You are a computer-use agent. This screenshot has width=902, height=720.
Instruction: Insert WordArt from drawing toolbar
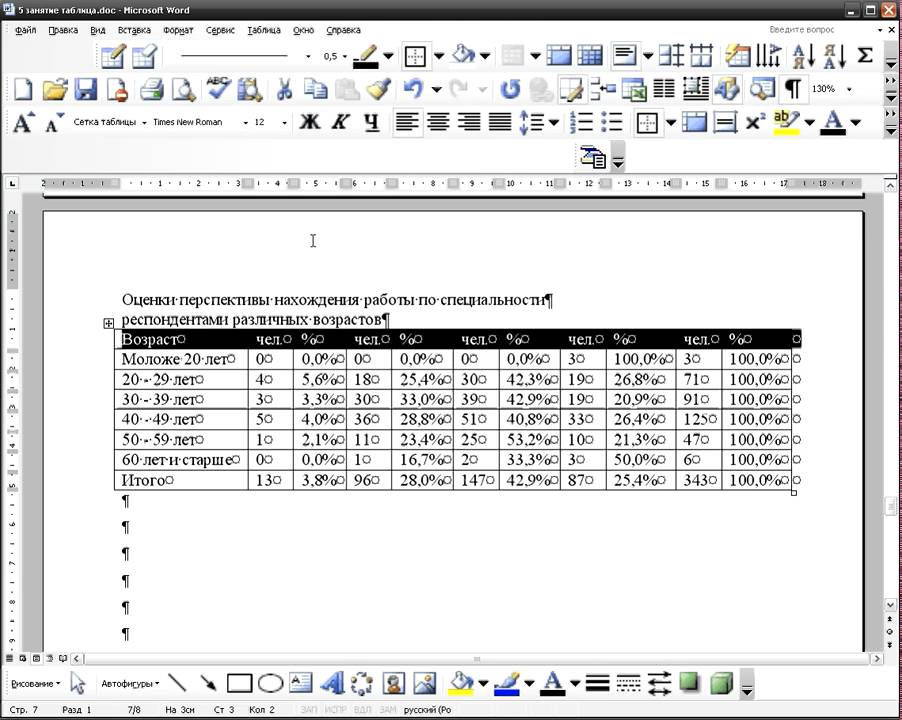point(332,684)
